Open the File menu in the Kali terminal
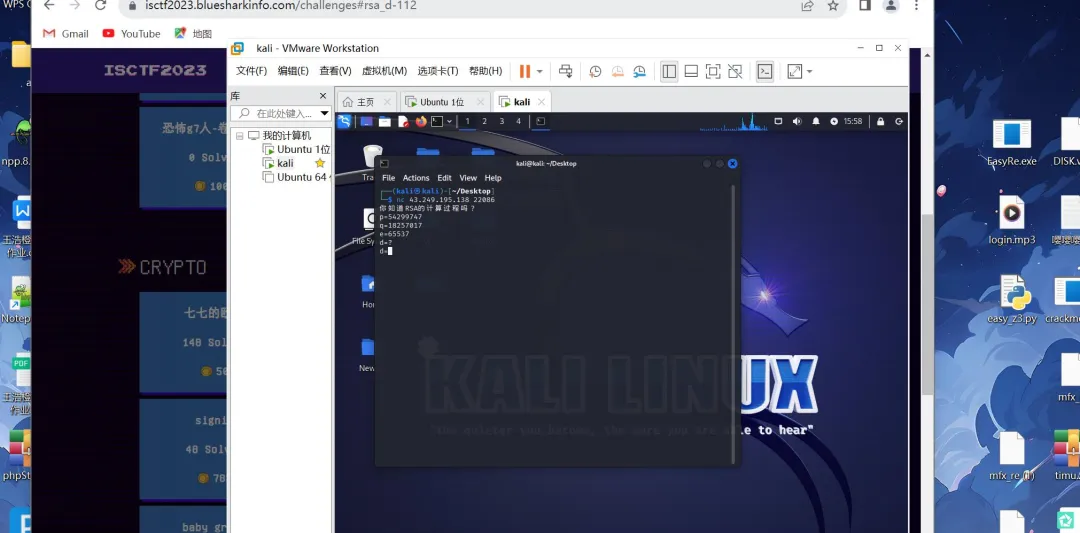 coord(388,178)
